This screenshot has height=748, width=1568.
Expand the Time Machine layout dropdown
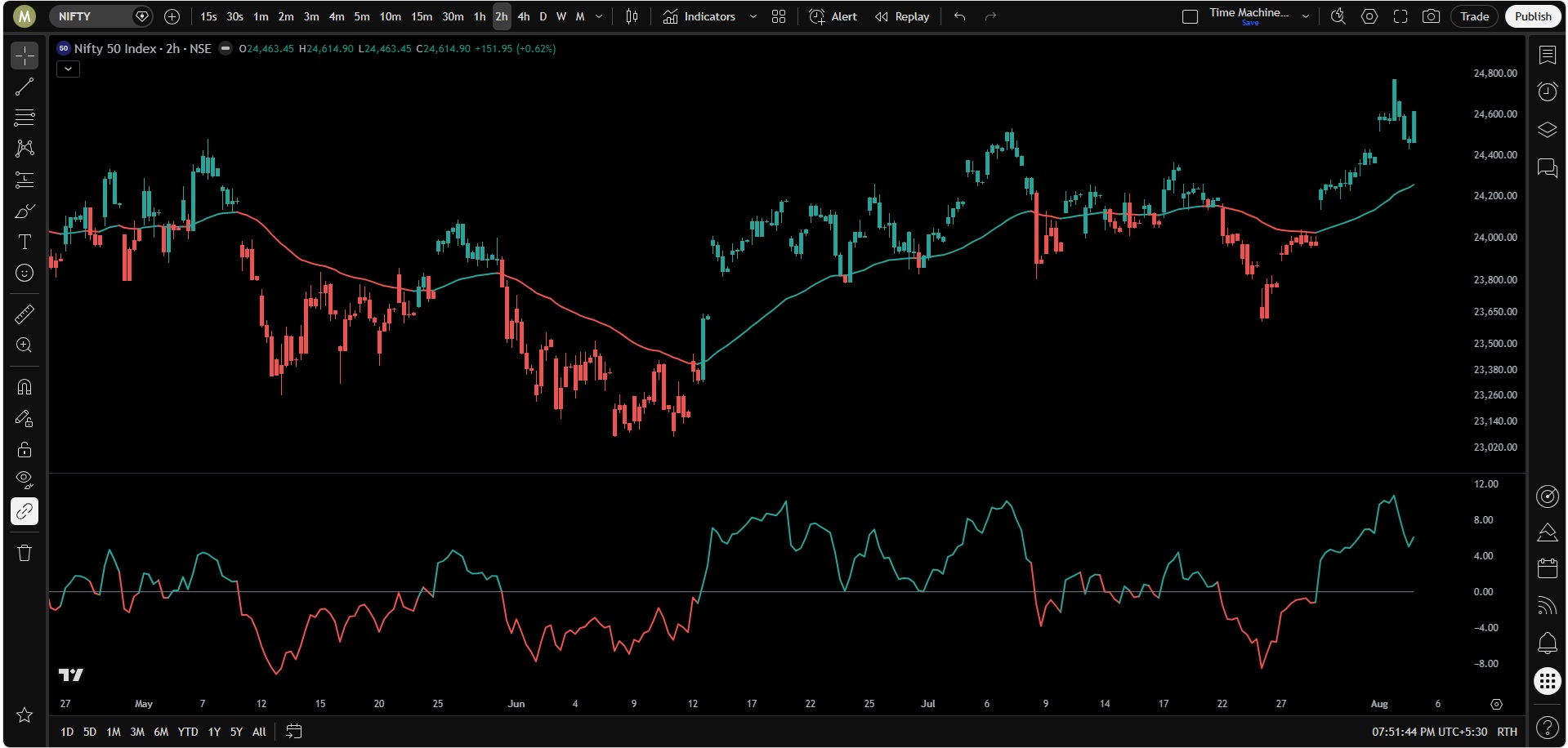tap(1306, 16)
